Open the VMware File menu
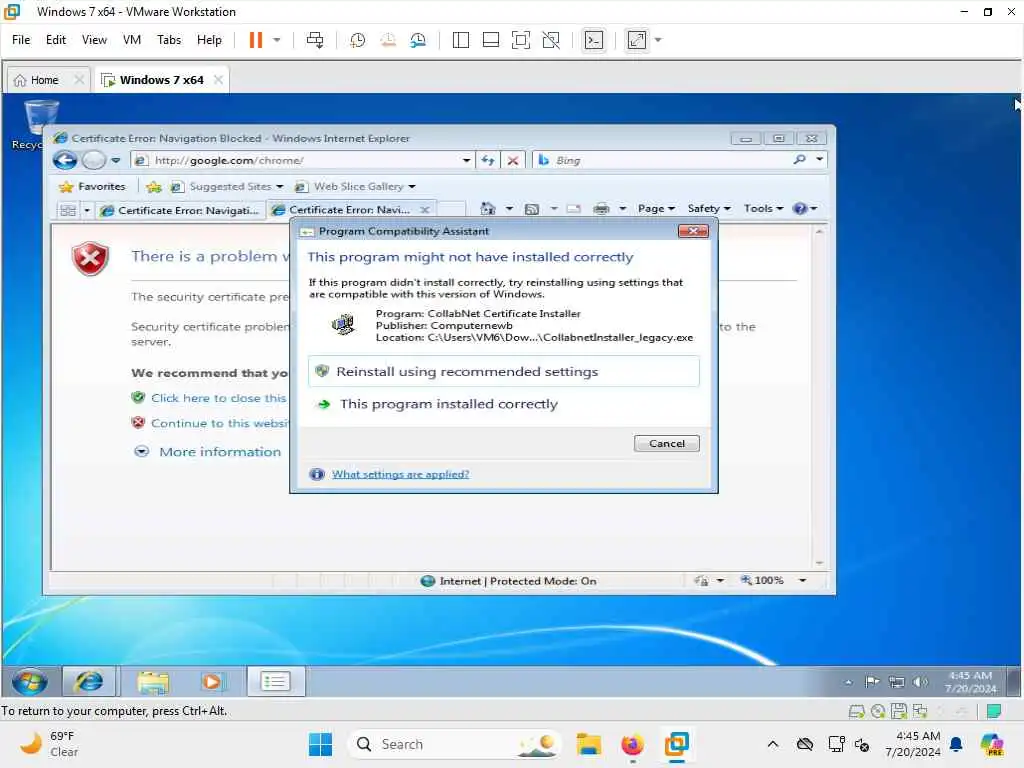The image size is (1024, 768). (21, 40)
